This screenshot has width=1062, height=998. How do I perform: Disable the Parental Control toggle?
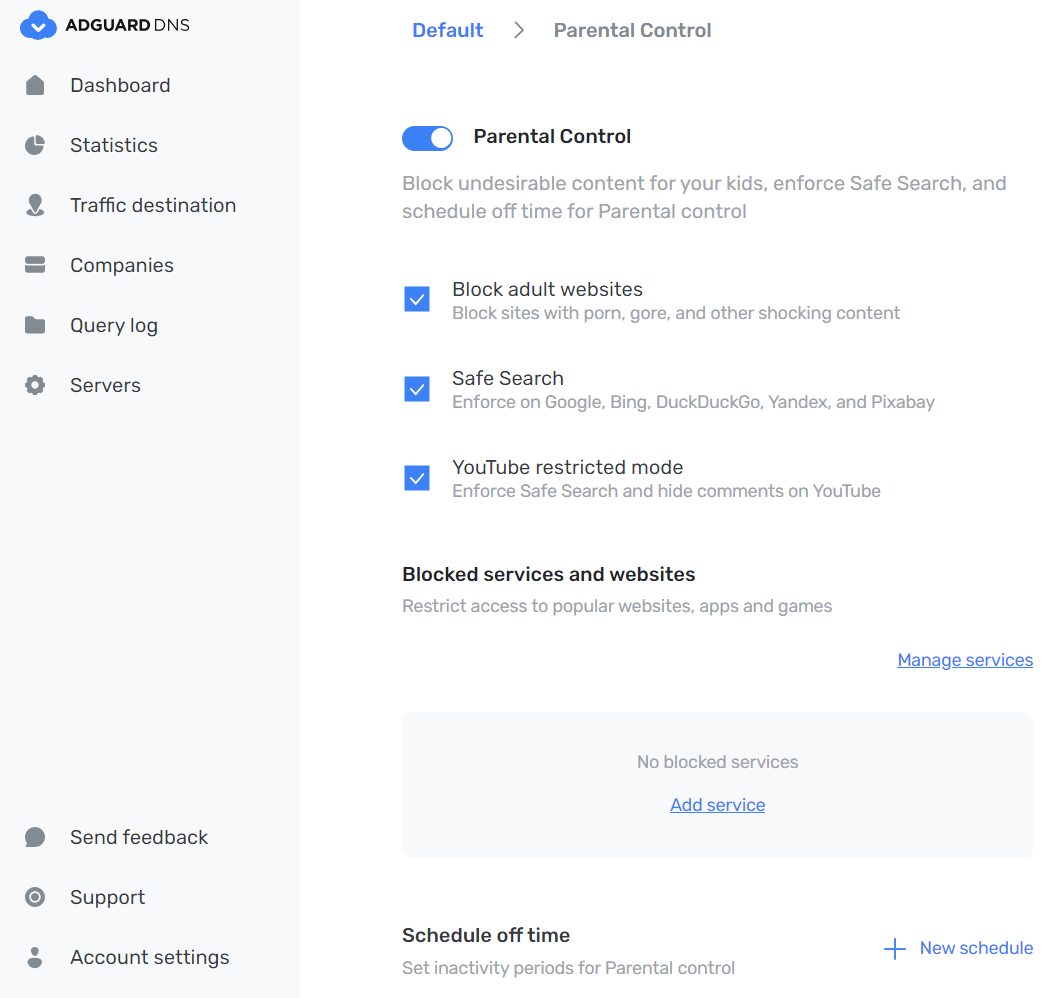427,137
